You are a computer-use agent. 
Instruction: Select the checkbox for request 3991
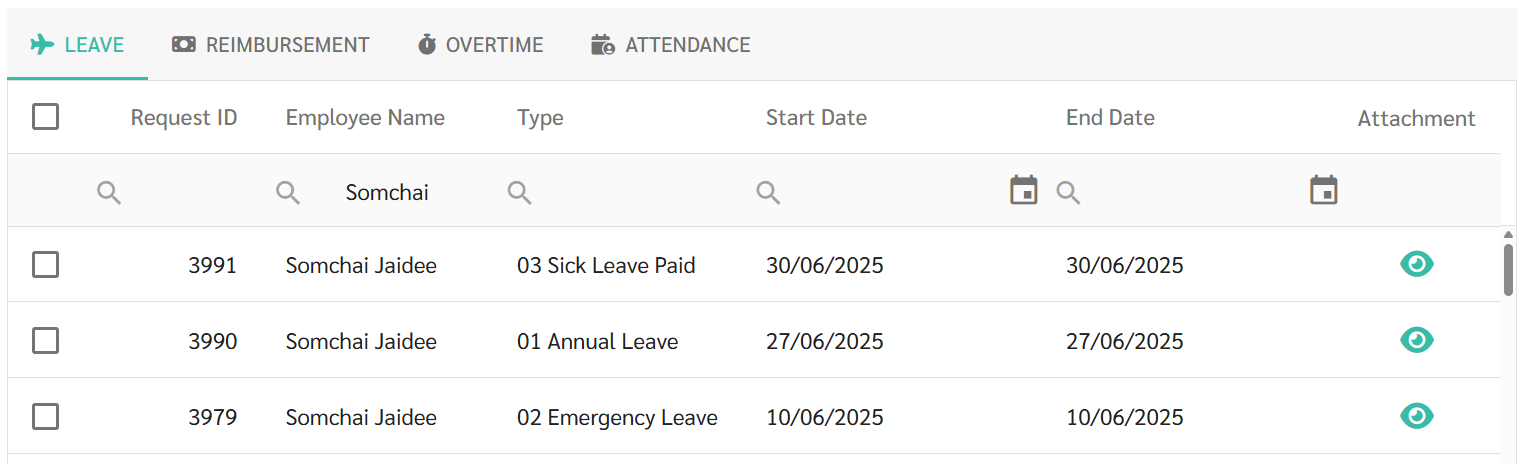point(45,265)
